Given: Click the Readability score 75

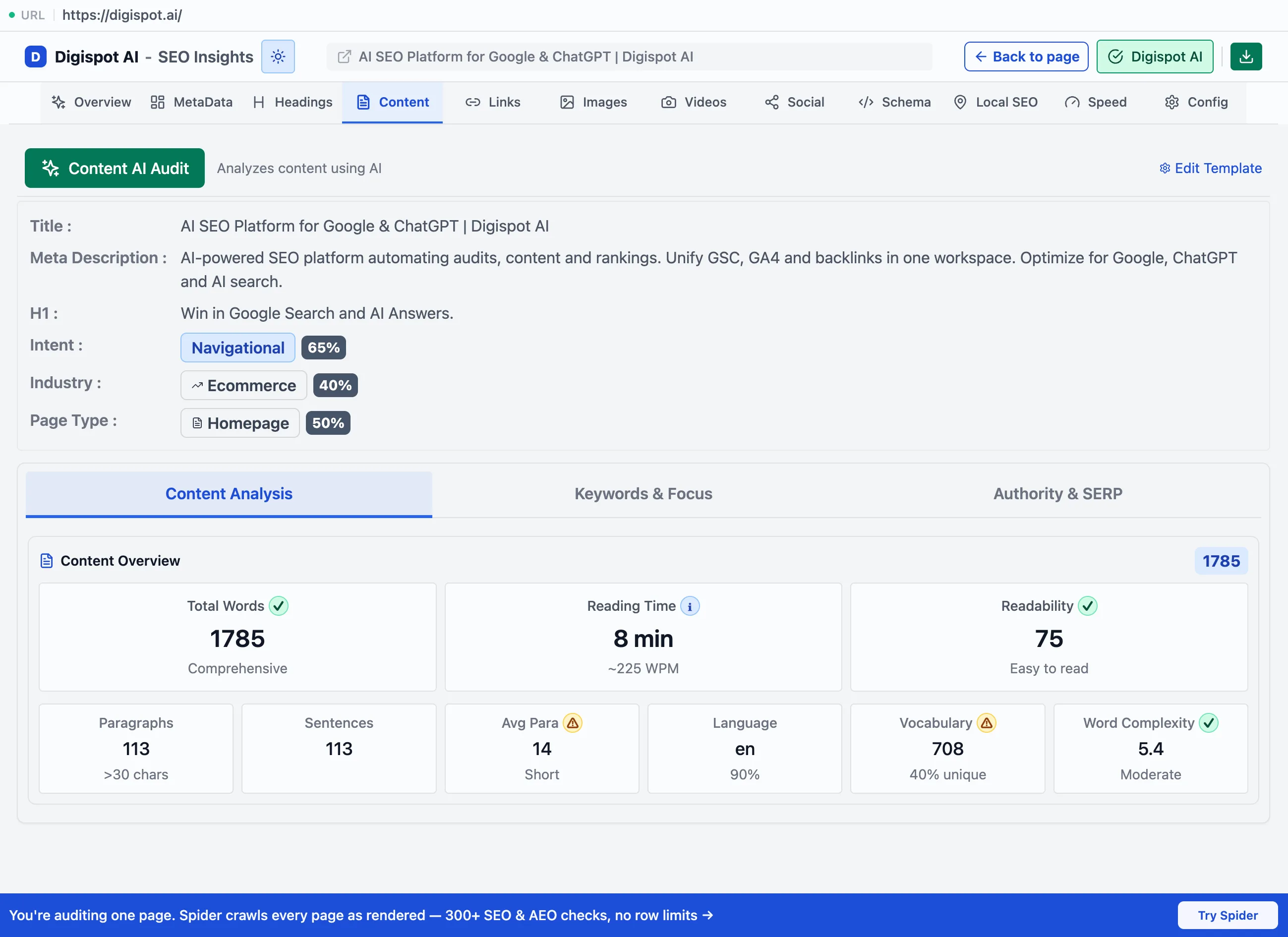Looking at the screenshot, I should point(1049,639).
